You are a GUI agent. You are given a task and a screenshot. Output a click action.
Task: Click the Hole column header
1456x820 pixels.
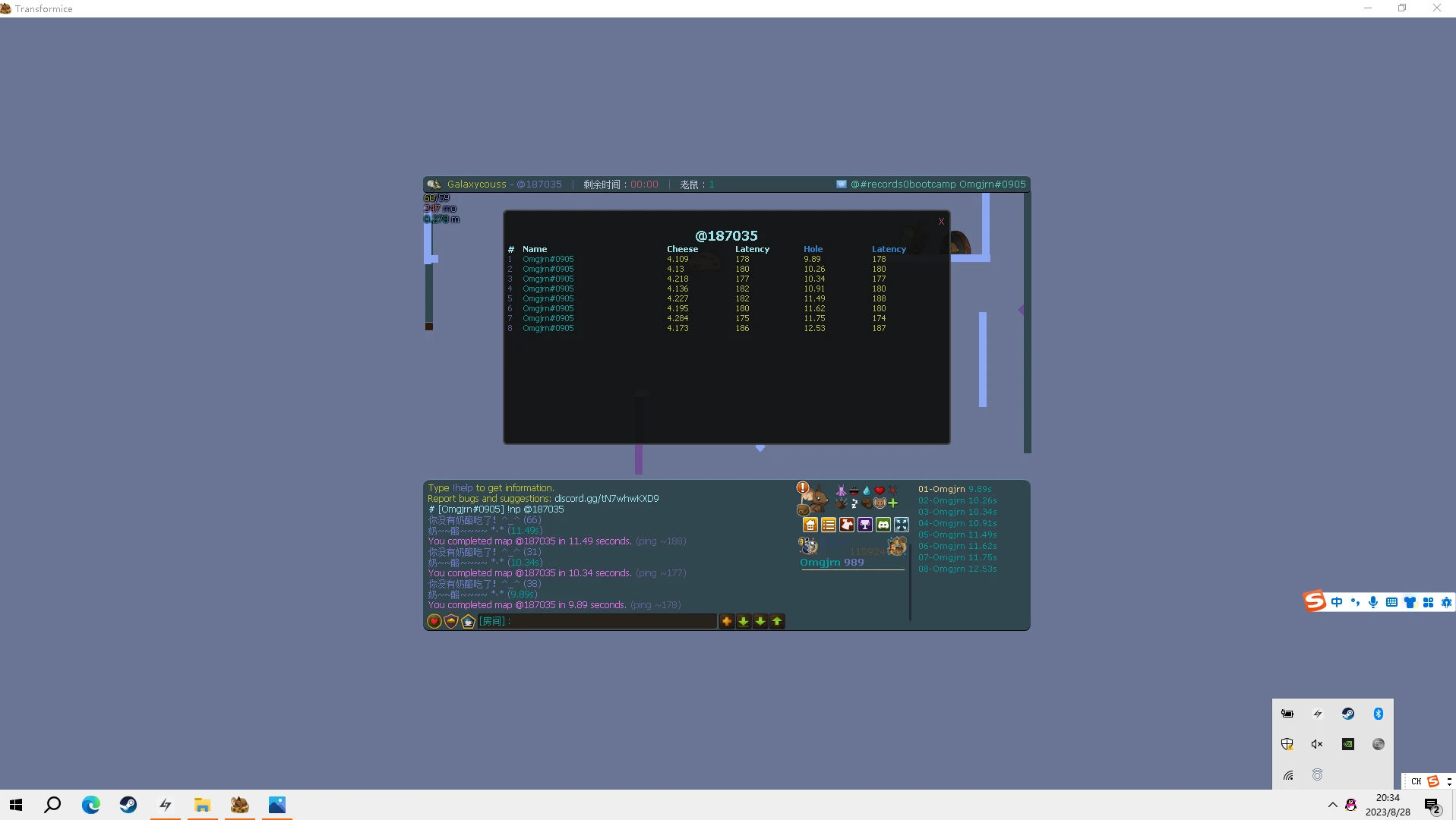[813, 249]
